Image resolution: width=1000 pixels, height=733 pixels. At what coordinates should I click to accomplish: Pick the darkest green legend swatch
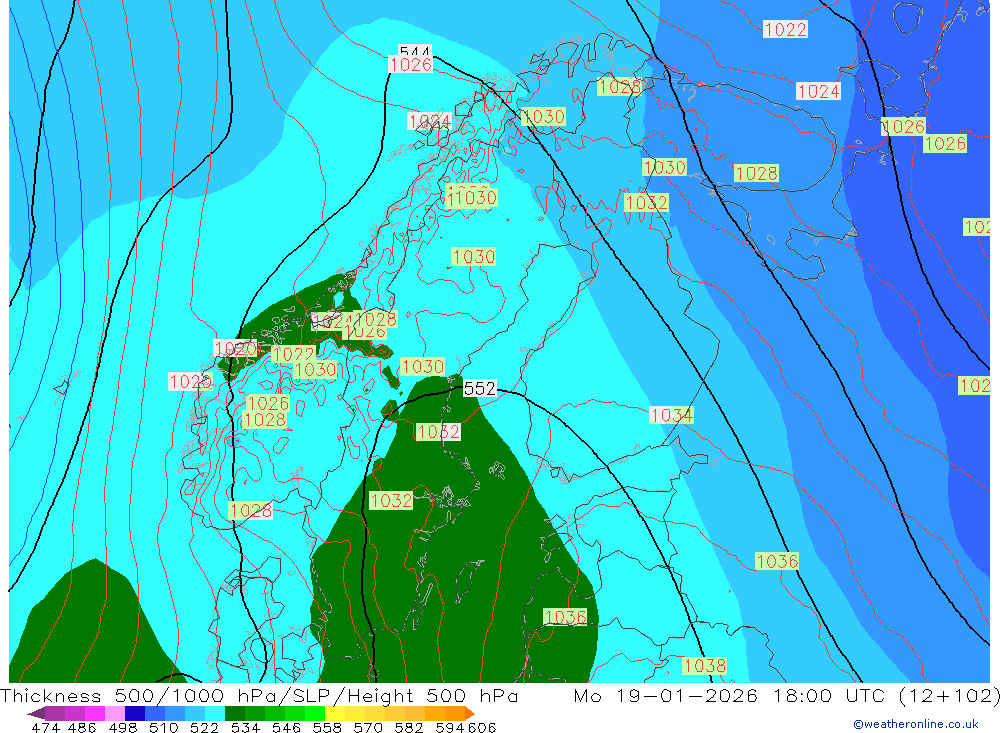click(235, 713)
